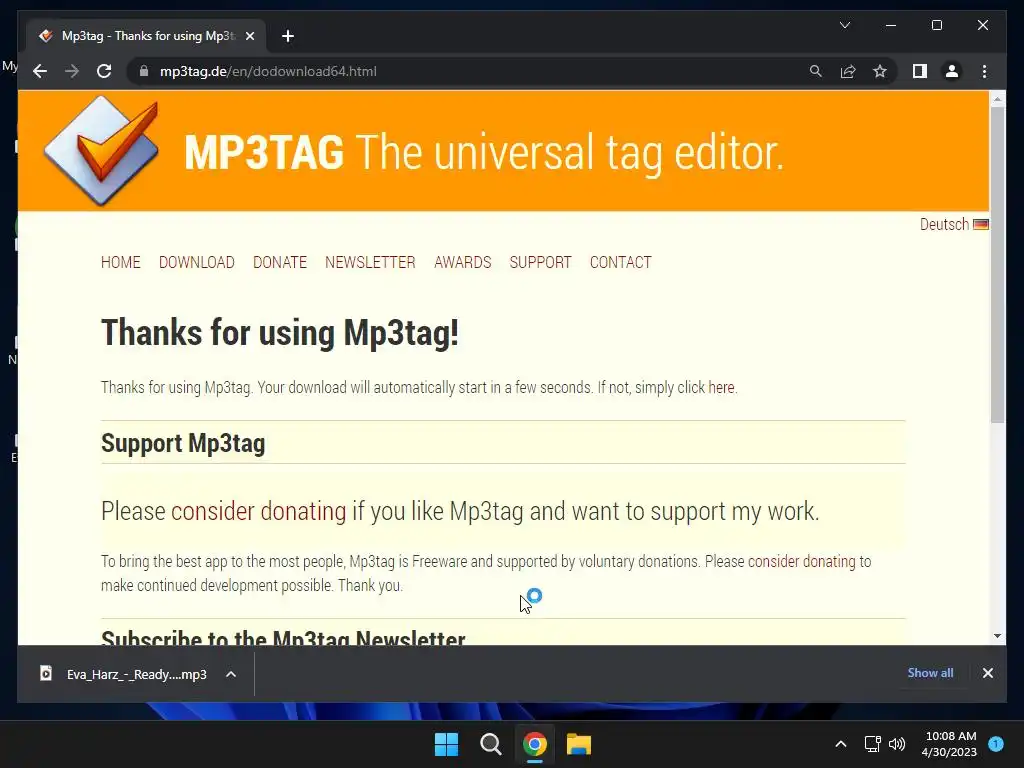
Task: Click the 'Thanks for using Mp3tag!' heading
Action: click(x=280, y=333)
